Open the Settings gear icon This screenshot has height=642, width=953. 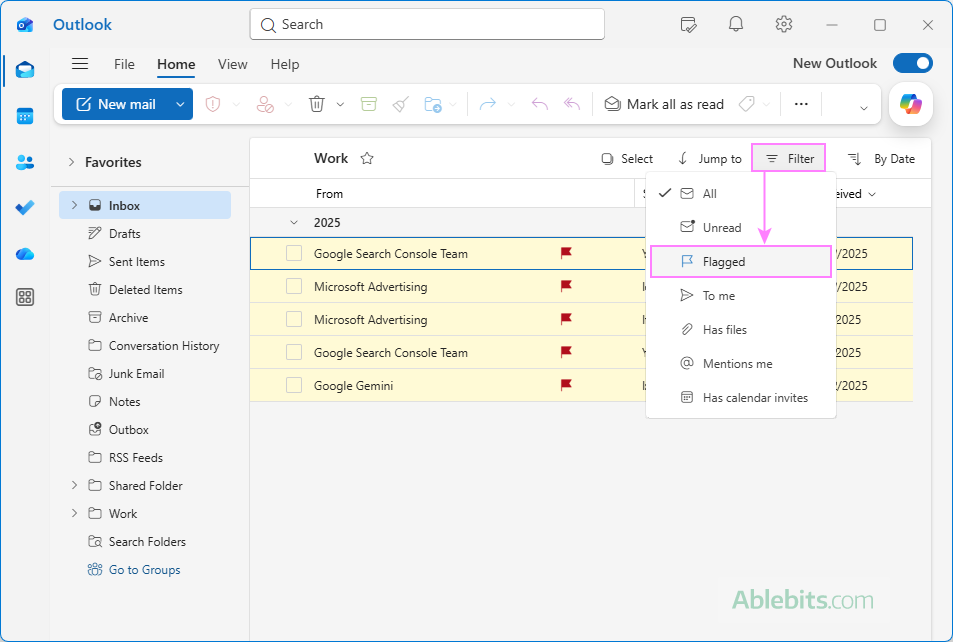pos(784,24)
